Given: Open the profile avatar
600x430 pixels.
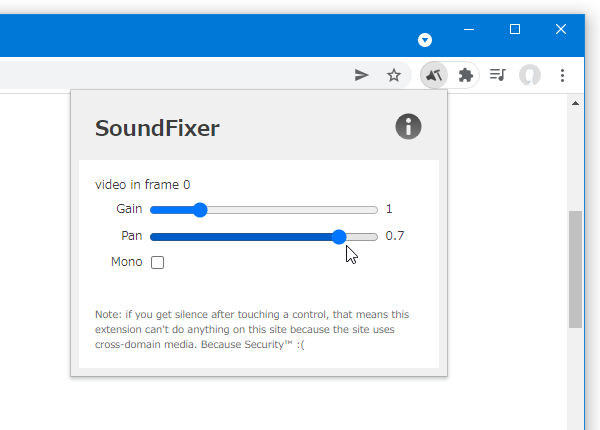Looking at the screenshot, I should point(530,75).
